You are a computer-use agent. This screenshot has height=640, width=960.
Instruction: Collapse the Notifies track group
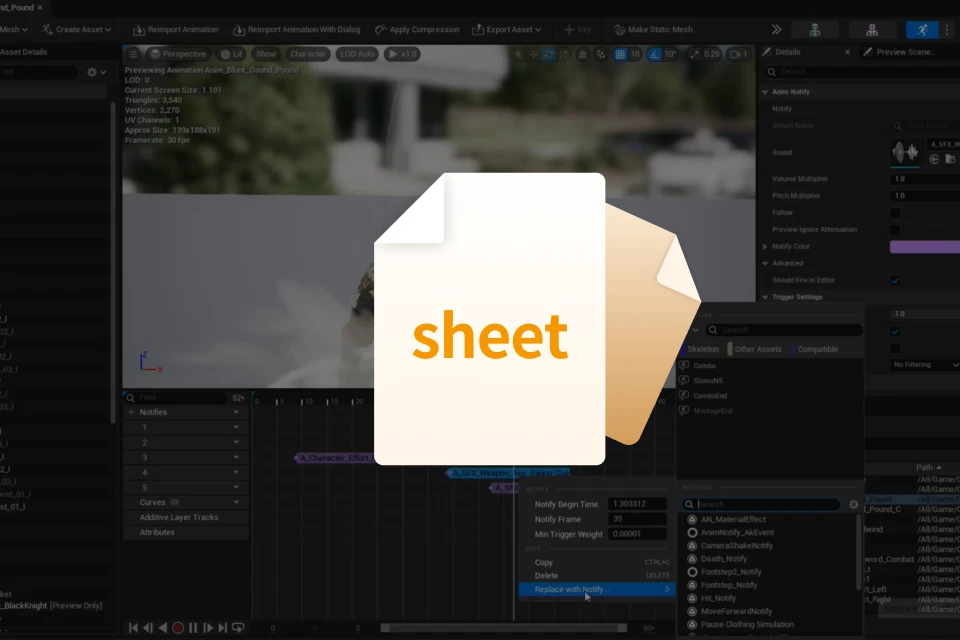pos(131,413)
